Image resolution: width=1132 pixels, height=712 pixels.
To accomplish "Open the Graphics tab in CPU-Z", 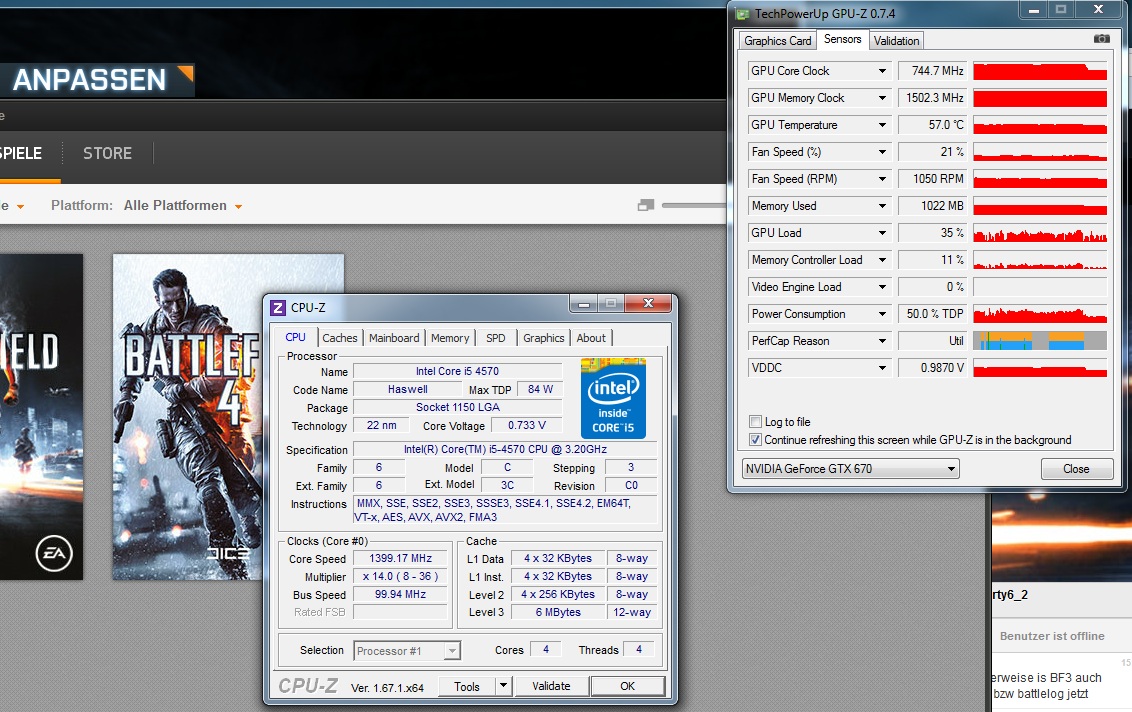I will pos(544,338).
